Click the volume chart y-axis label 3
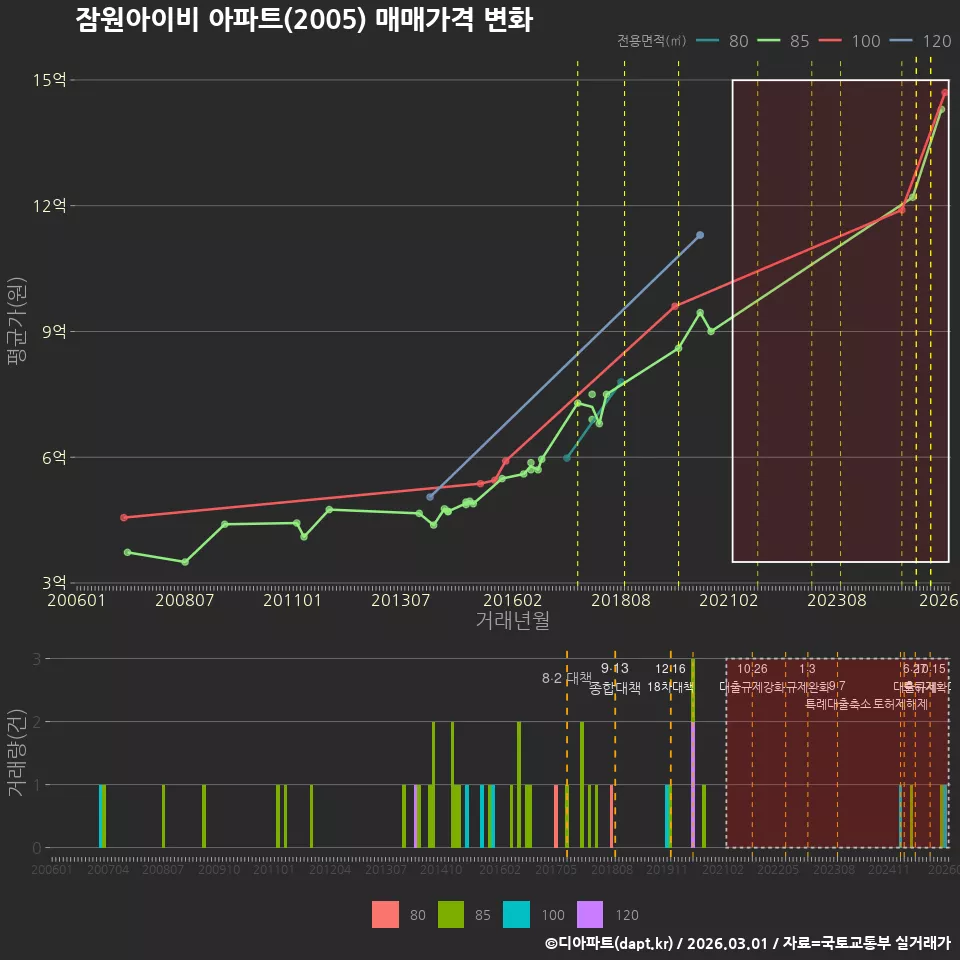This screenshot has height=960, width=960. [37, 659]
